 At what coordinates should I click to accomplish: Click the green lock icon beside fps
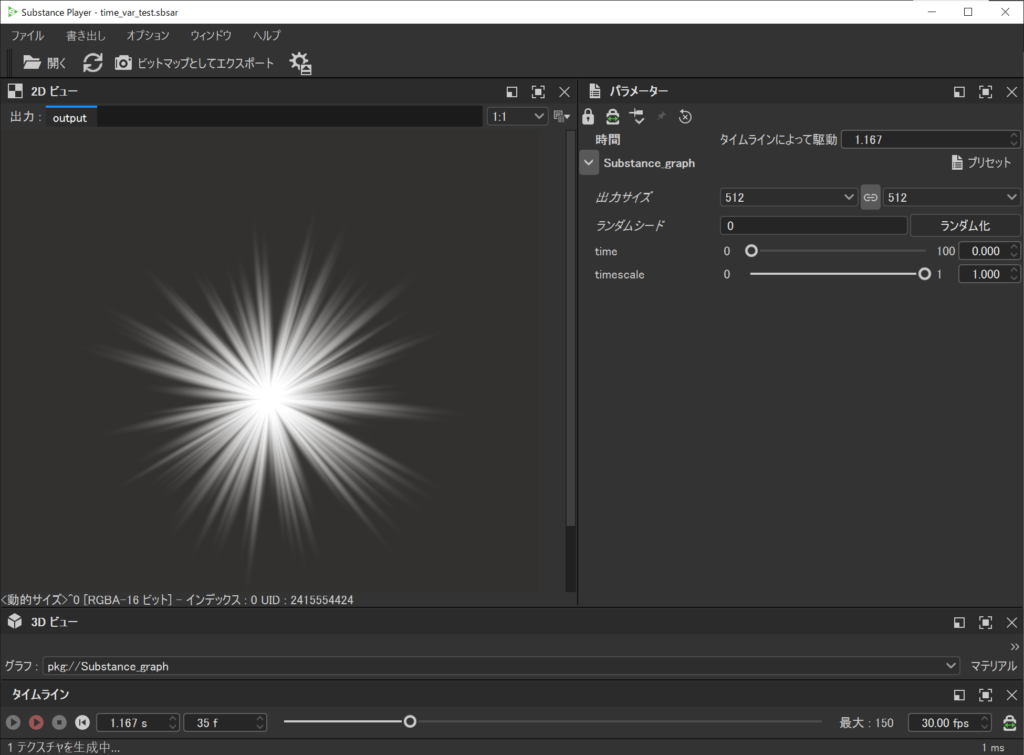[1009, 722]
